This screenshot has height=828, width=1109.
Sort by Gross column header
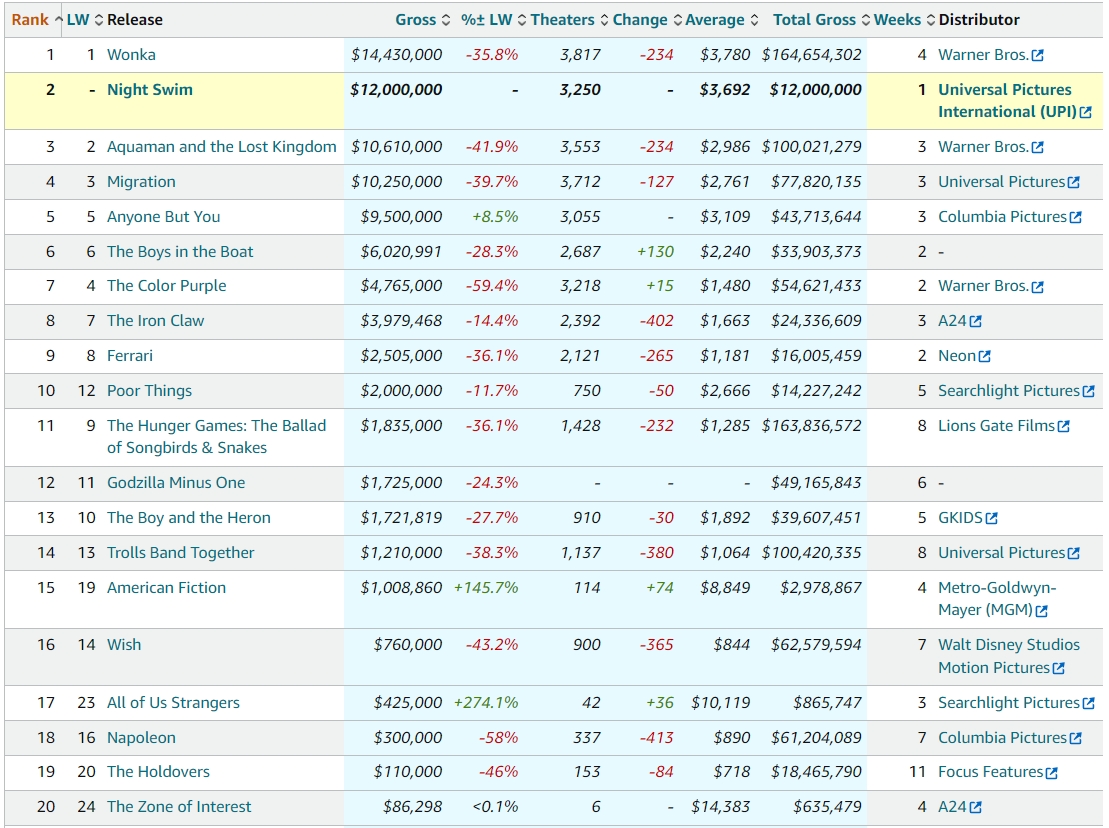[x=422, y=20]
